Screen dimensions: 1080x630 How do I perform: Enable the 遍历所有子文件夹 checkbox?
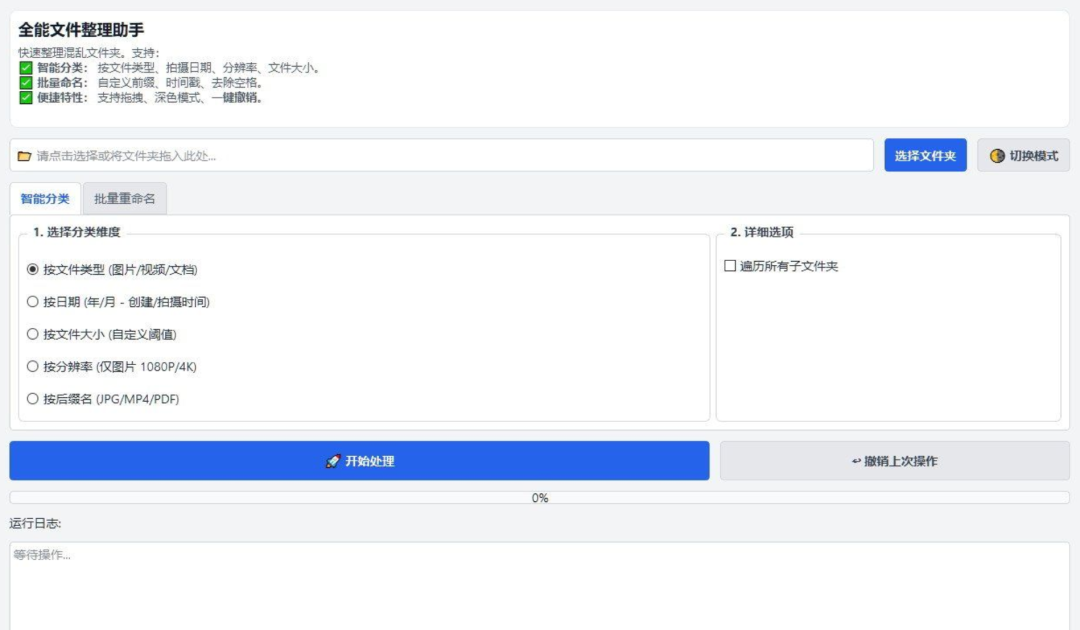(x=731, y=266)
